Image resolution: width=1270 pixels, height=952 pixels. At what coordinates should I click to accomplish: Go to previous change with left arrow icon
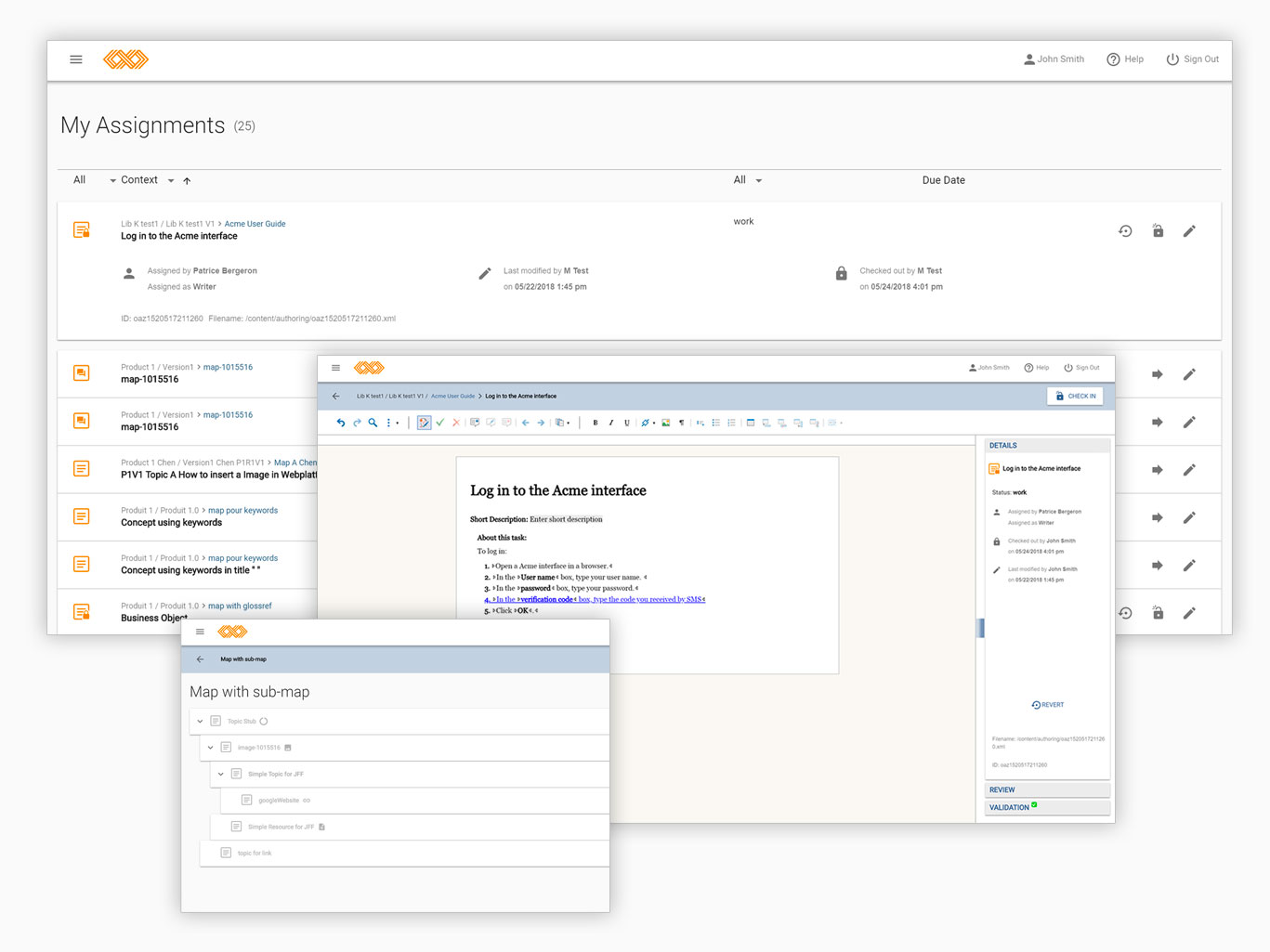pyautogui.click(x=525, y=423)
